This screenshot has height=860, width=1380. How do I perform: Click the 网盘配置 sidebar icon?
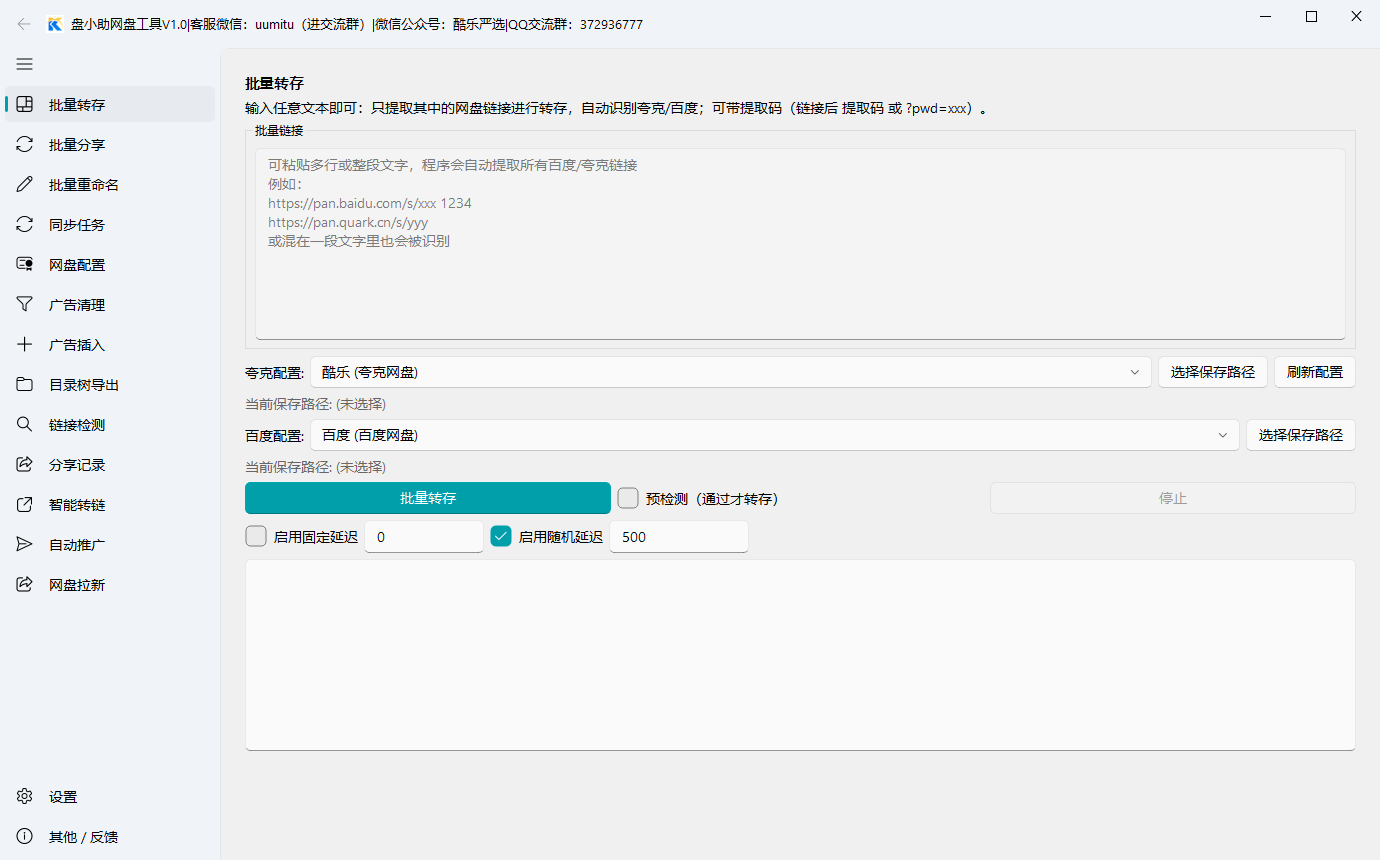tap(24, 264)
